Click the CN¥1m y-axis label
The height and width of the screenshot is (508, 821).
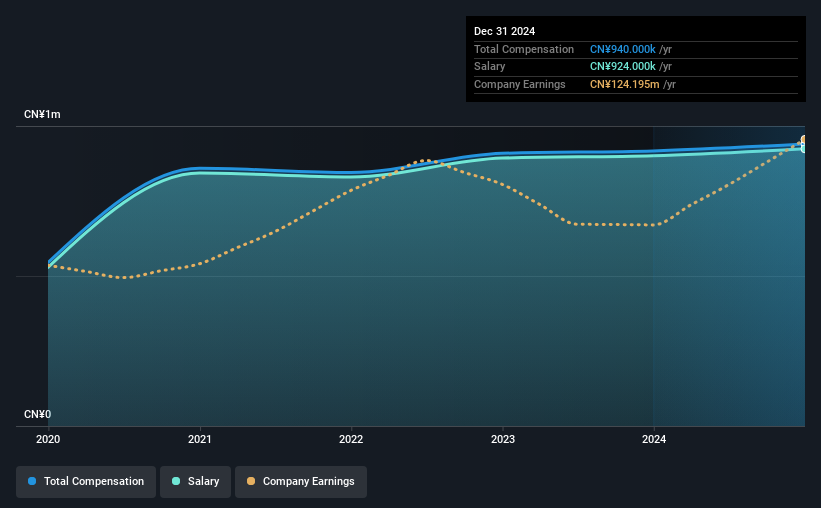pyautogui.click(x=42, y=114)
